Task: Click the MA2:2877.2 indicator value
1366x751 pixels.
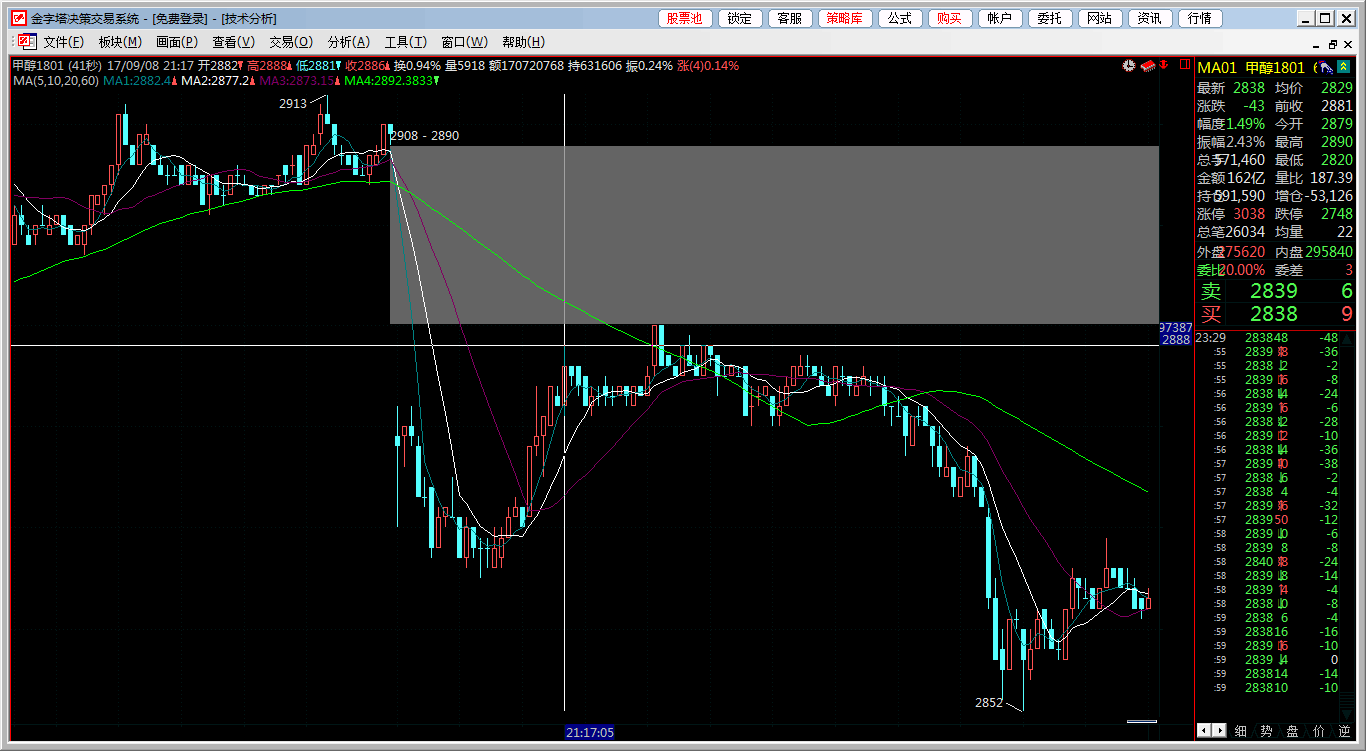Action: [216, 81]
